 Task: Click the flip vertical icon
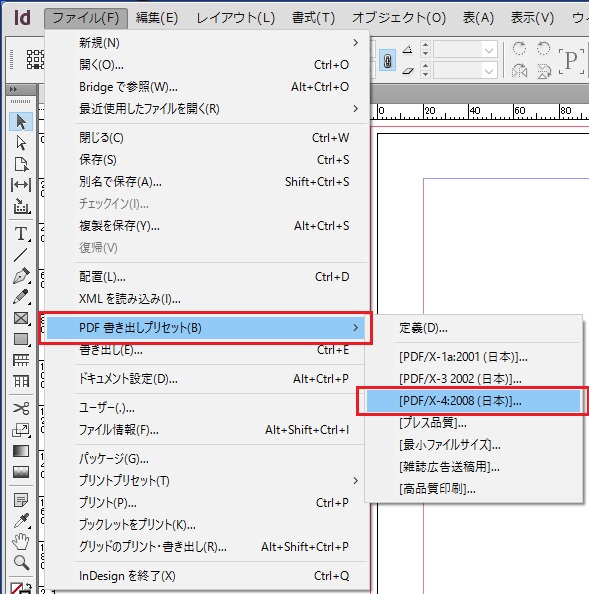tap(544, 71)
